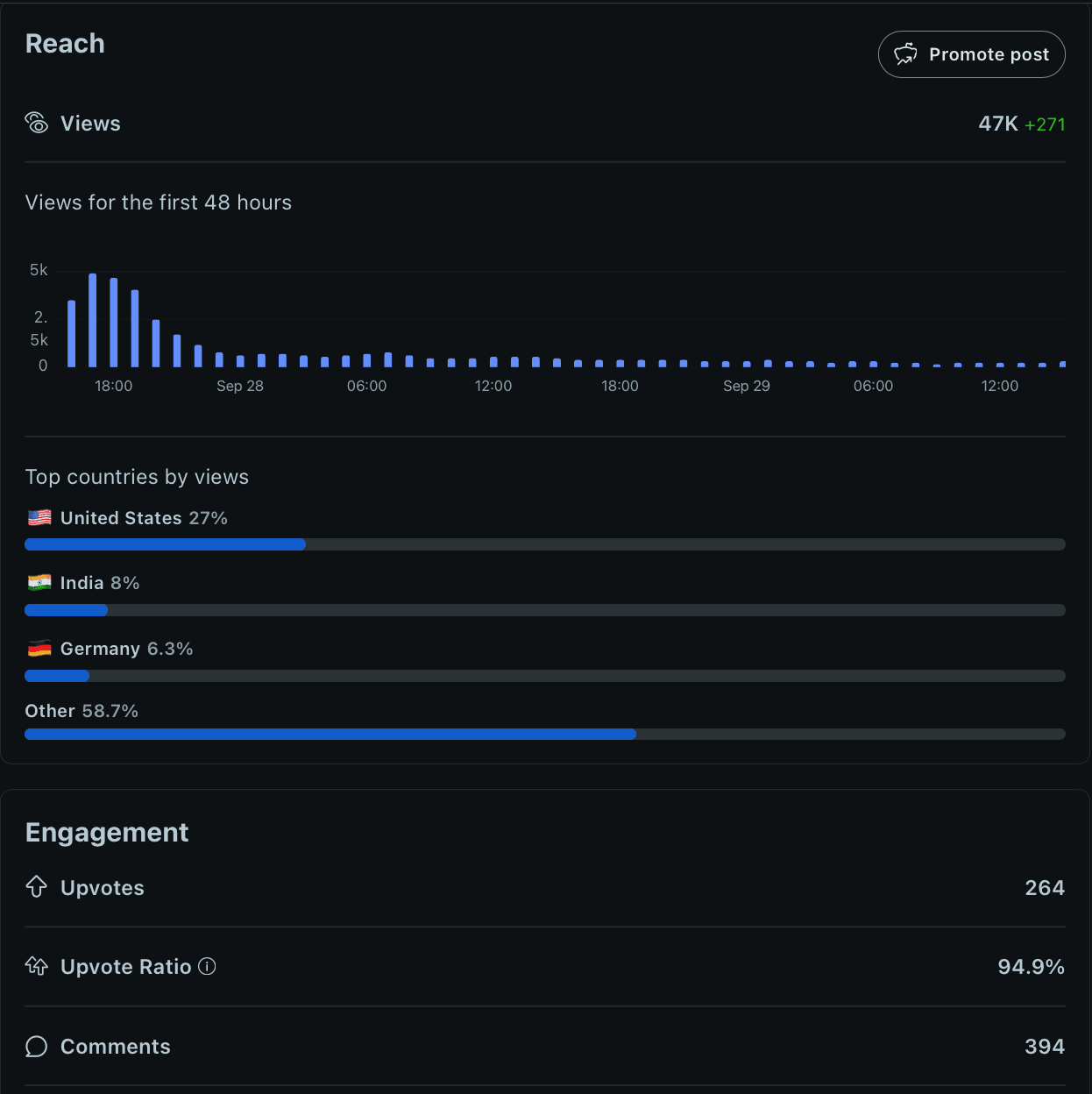This screenshot has height=1094, width=1092.
Task: Click the tallest bar in views chart
Action: tap(93, 320)
